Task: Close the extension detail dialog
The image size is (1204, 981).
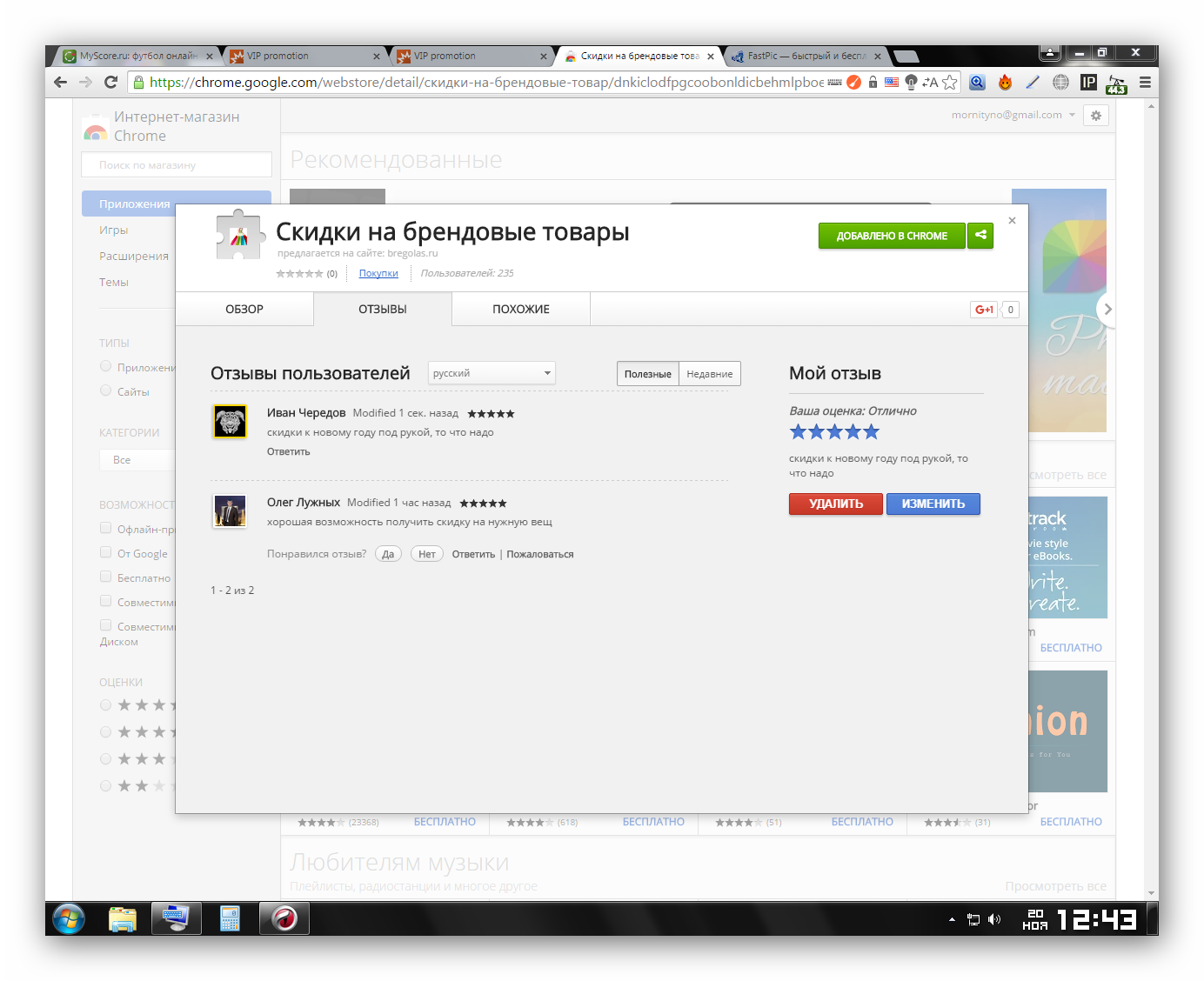Action: pos(1012,220)
